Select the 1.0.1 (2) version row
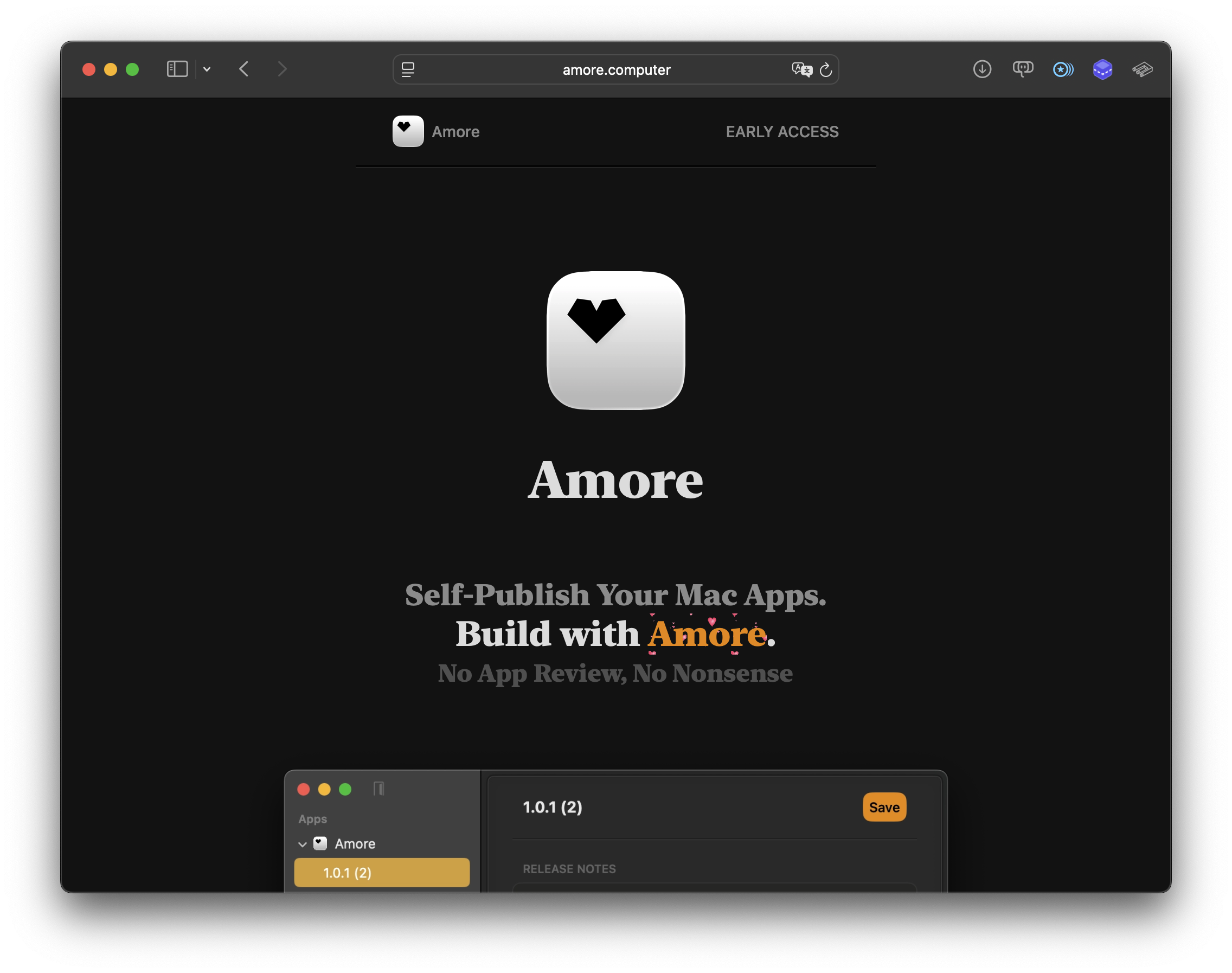The width and height of the screenshot is (1232, 973). [382, 873]
